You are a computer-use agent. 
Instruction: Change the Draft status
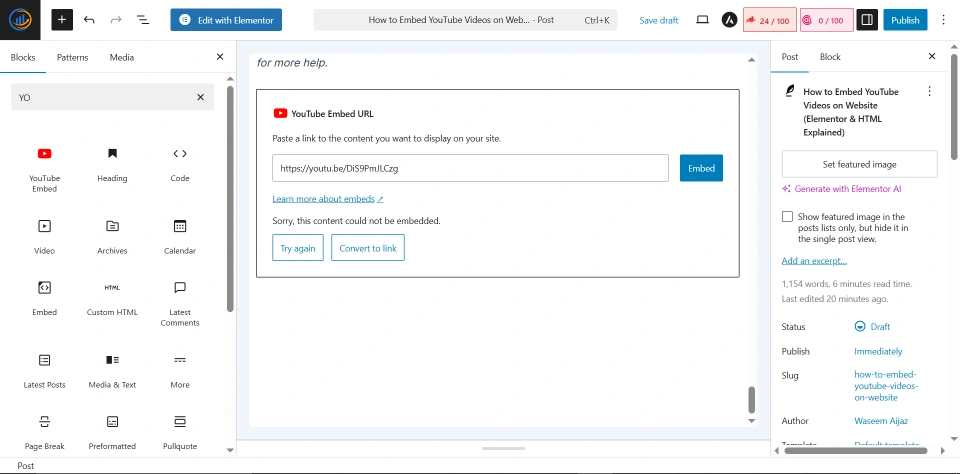[x=872, y=326]
